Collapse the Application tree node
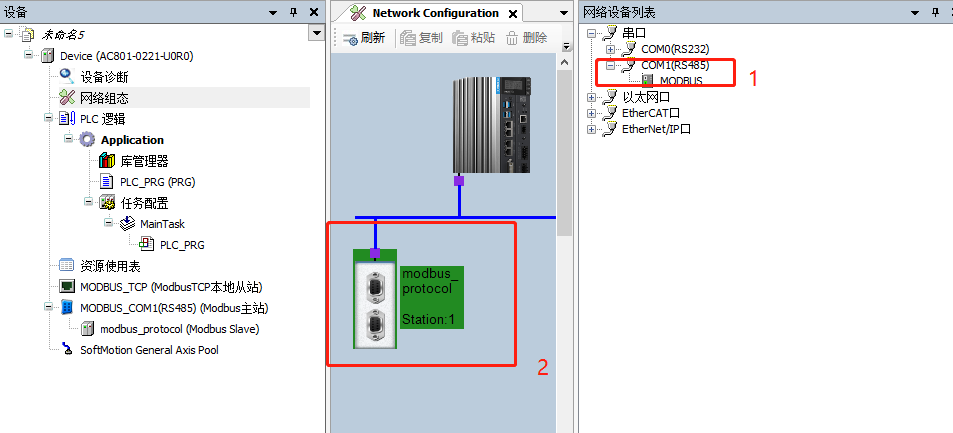 coord(70,140)
